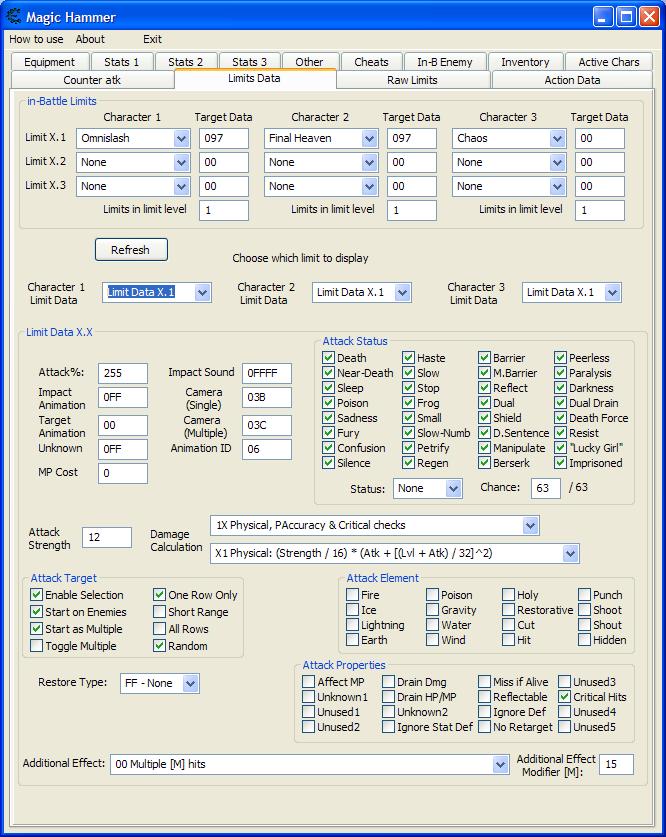Expand Character 1 Limit X.1 Omnislash dropdown
Screen dimensions: 666x837
(181, 139)
